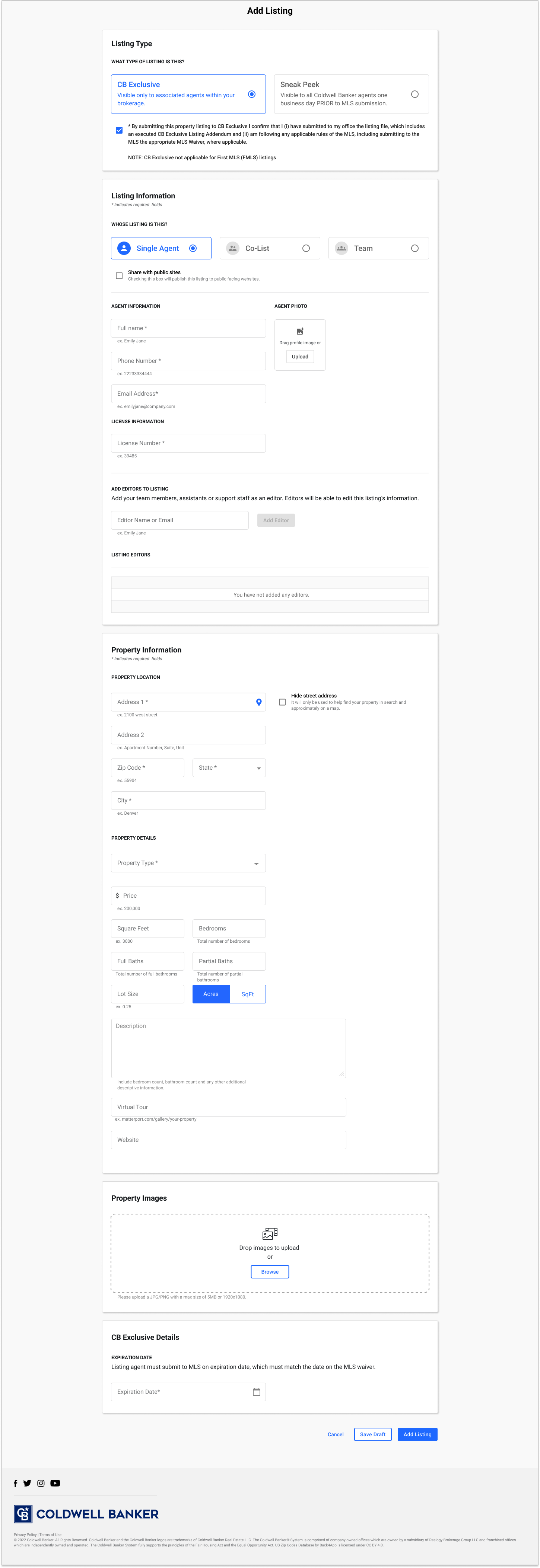Click the Browse images button
This screenshot has width=540, height=1568.
(x=270, y=1272)
